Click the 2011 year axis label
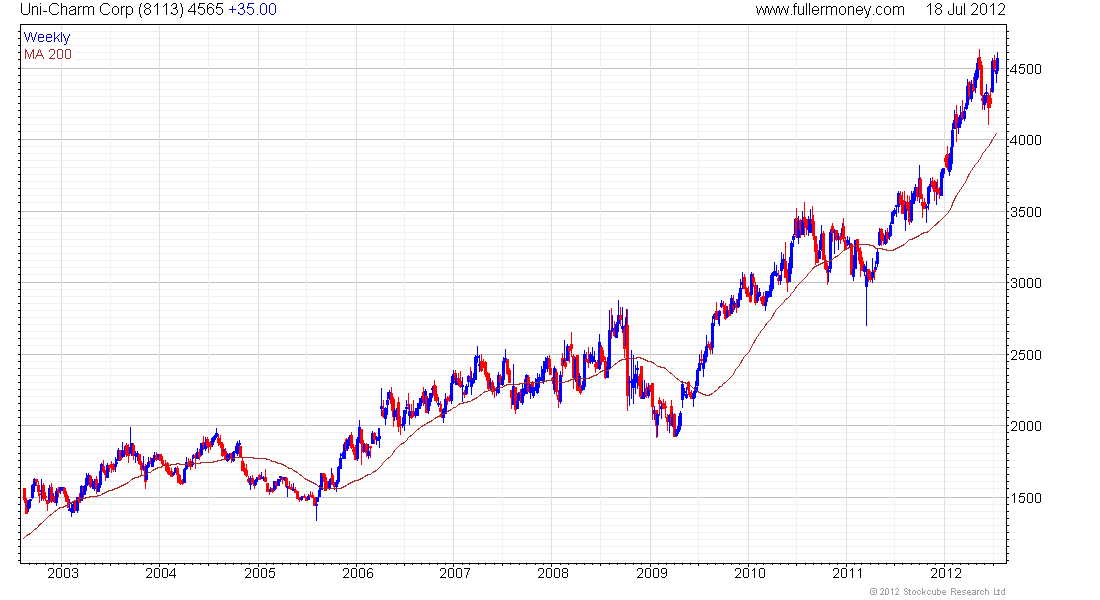Screen dimensions: 1100x600 coord(847,573)
